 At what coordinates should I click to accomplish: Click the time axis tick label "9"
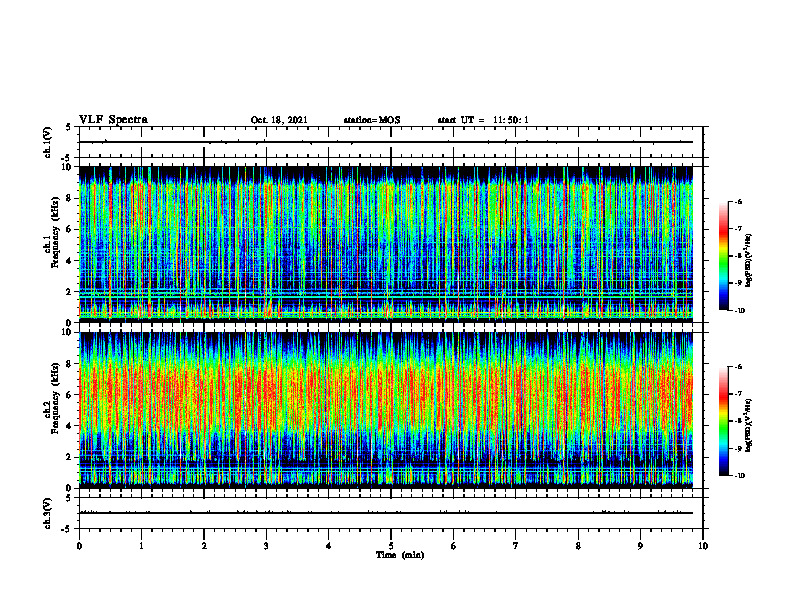(x=640, y=546)
